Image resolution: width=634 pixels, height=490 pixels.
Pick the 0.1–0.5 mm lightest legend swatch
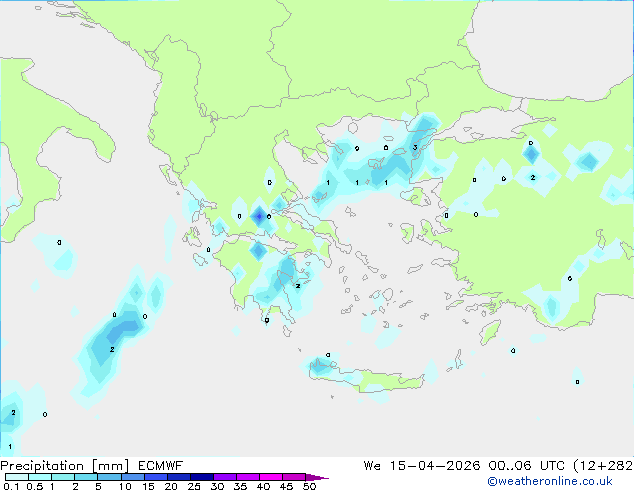[x=17, y=477]
